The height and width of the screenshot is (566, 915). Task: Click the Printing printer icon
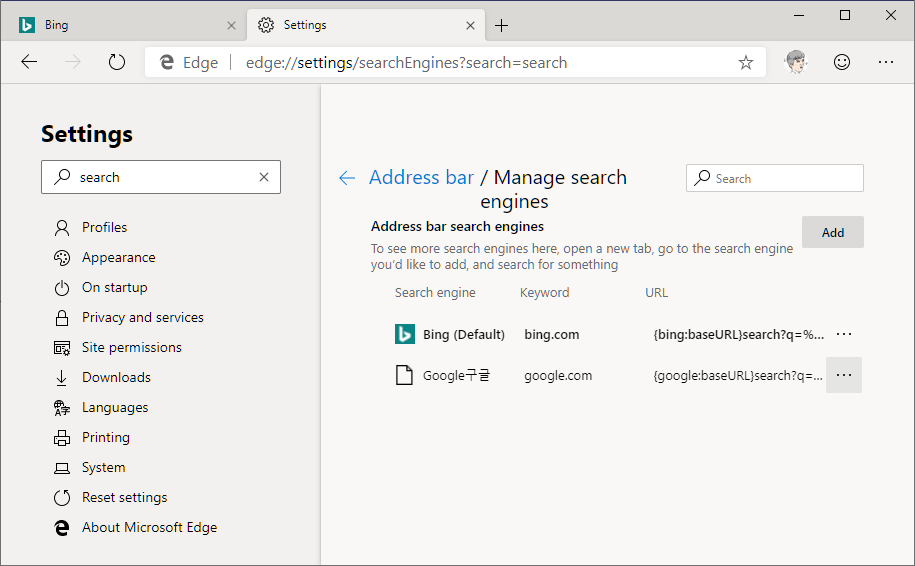point(62,438)
